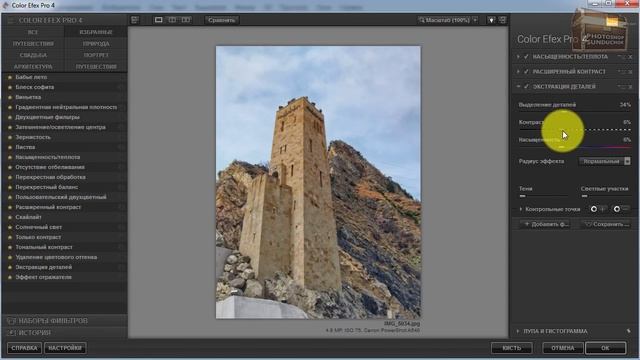The height and width of the screenshot is (360, 640).
Task: Select the ИЗБРАННЫЕ category tab
Action: [x=96, y=32]
